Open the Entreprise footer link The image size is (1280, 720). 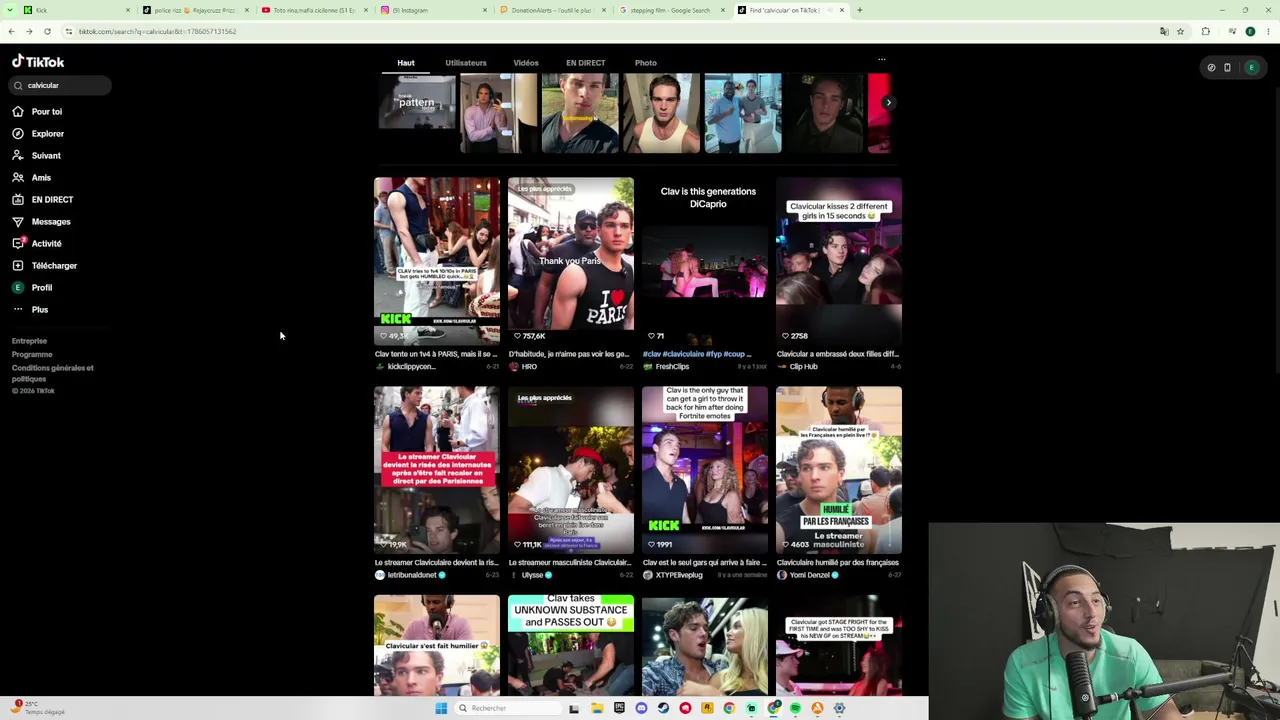pos(29,341)
